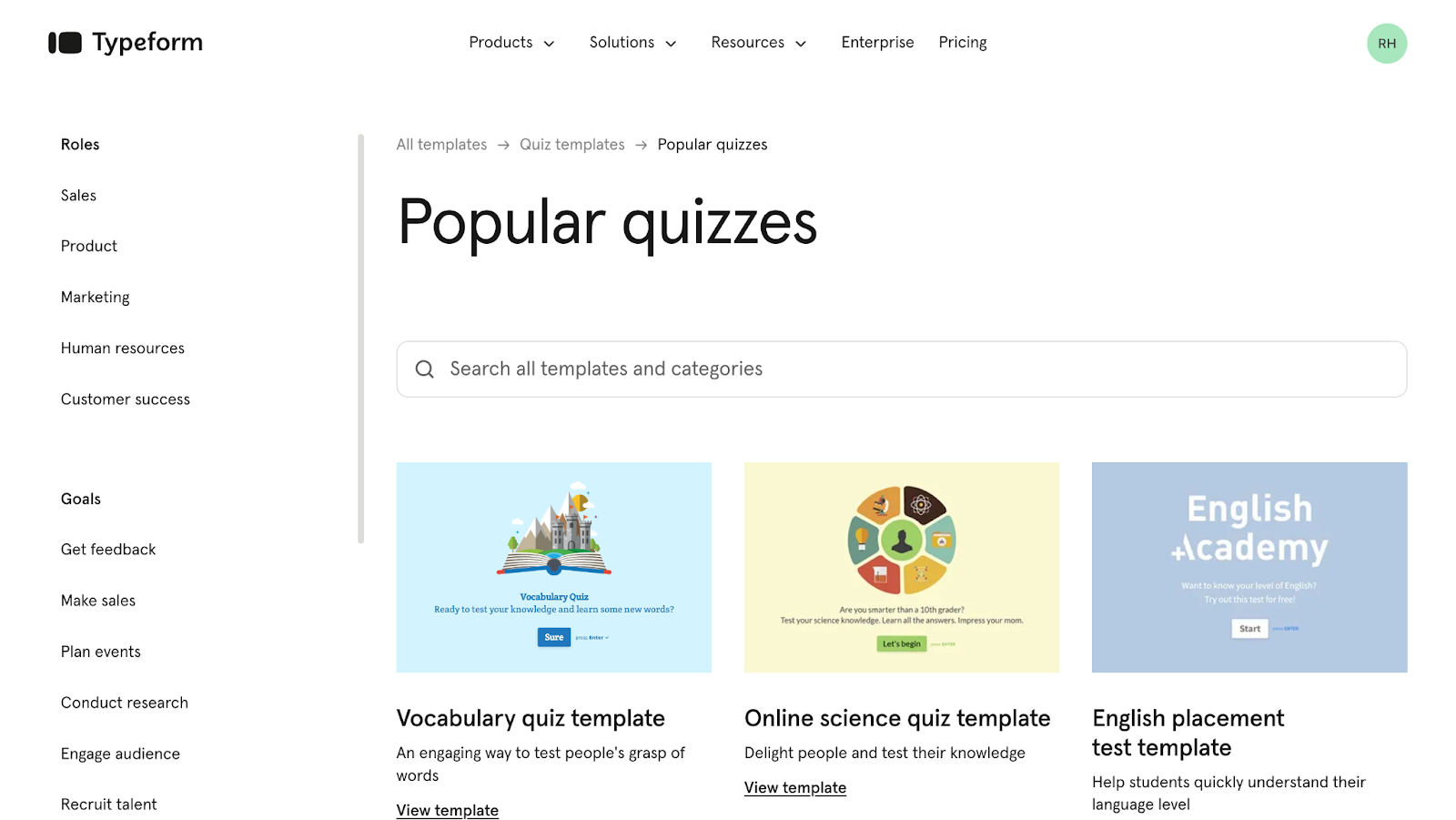Expand the Products dropdown menu
This screenshot has width=1456, height=820.
[511, 43]
